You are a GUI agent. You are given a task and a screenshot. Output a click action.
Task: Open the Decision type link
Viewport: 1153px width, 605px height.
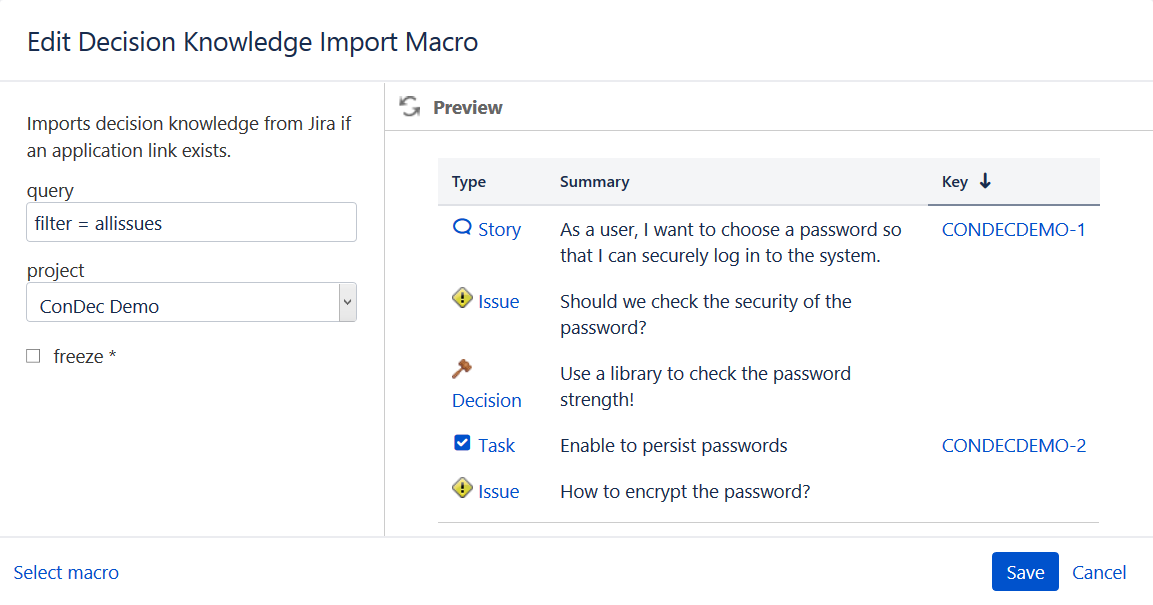tap(487, 400)
